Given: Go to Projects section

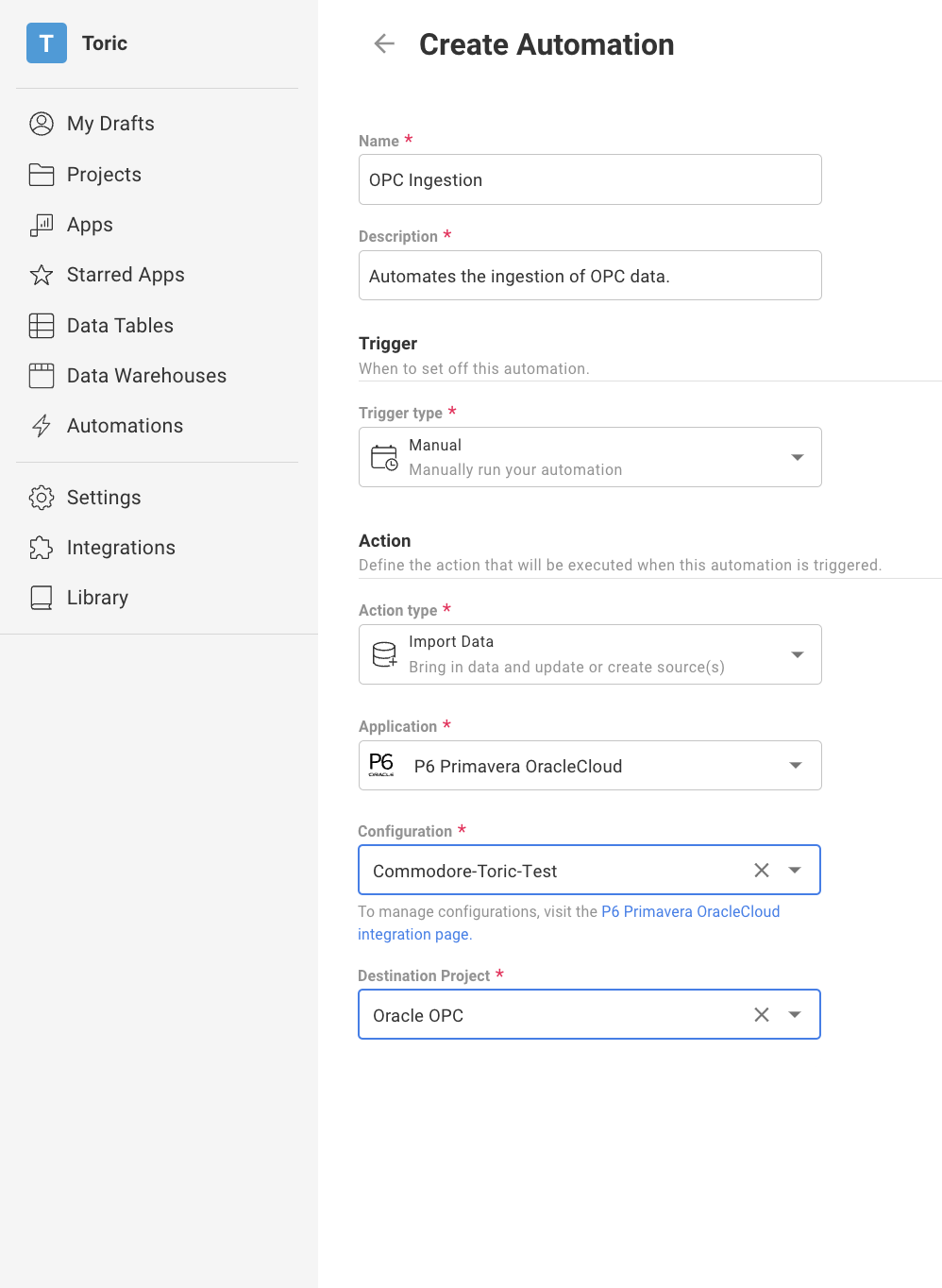Looking at the screenshot, I should point(104,175).
